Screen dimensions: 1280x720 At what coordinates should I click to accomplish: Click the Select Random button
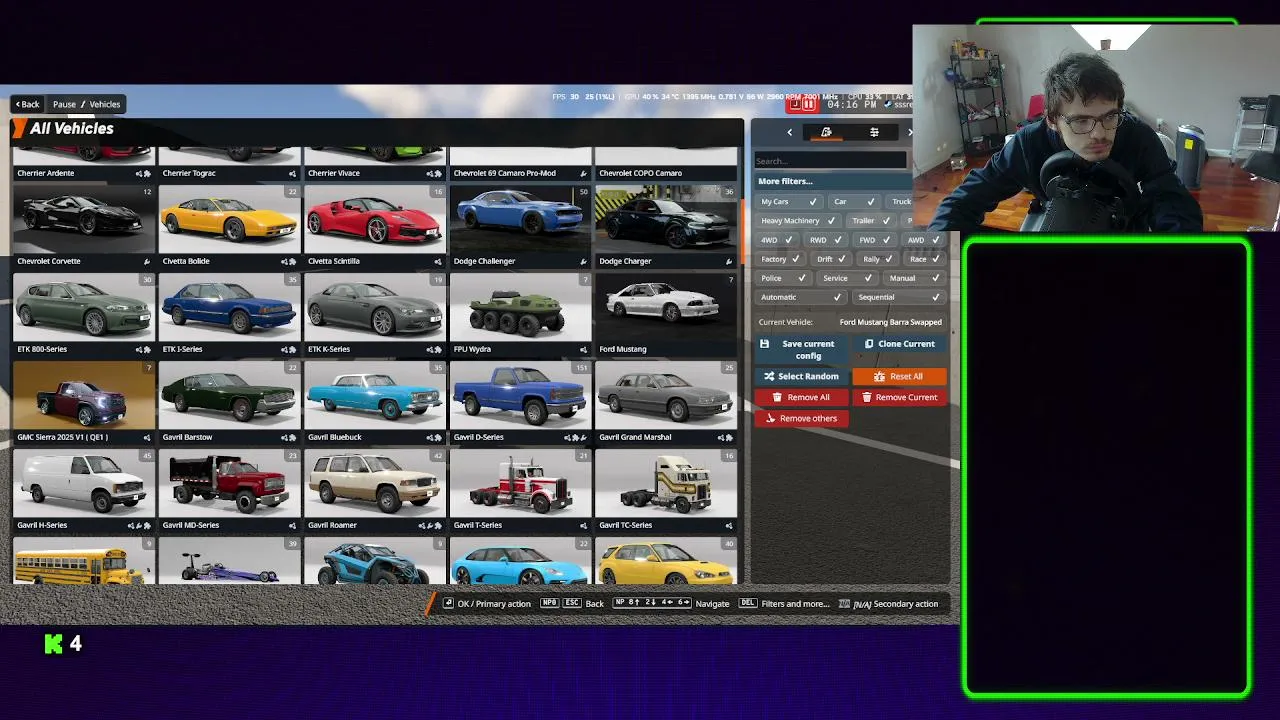(801, 377)
